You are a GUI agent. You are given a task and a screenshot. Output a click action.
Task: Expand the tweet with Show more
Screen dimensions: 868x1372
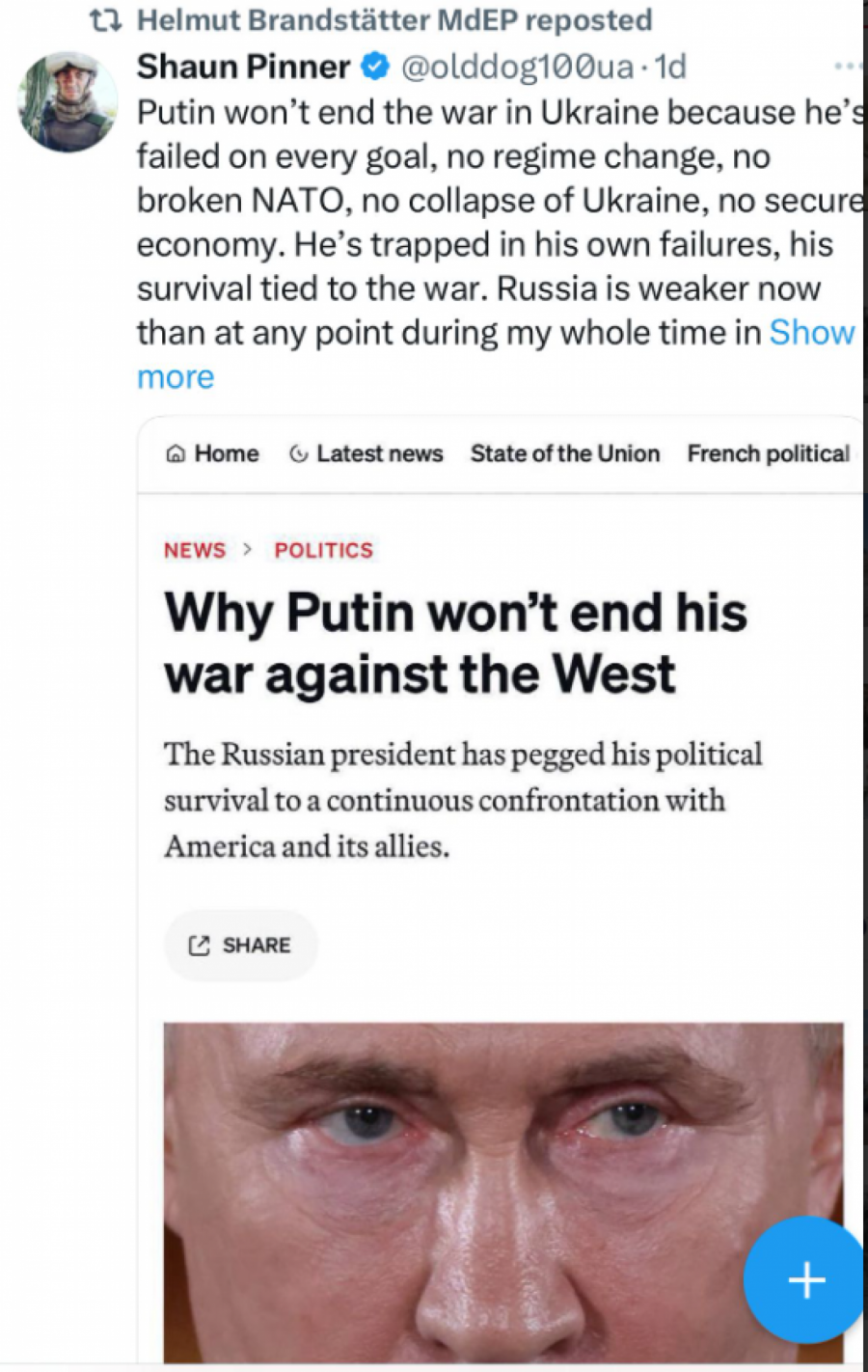click(811, 333)
